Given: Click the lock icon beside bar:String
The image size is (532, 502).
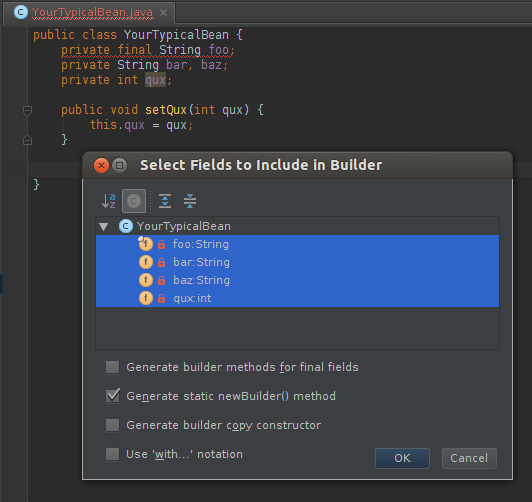Looking at the screenshot, I should [x=162, y=262].
